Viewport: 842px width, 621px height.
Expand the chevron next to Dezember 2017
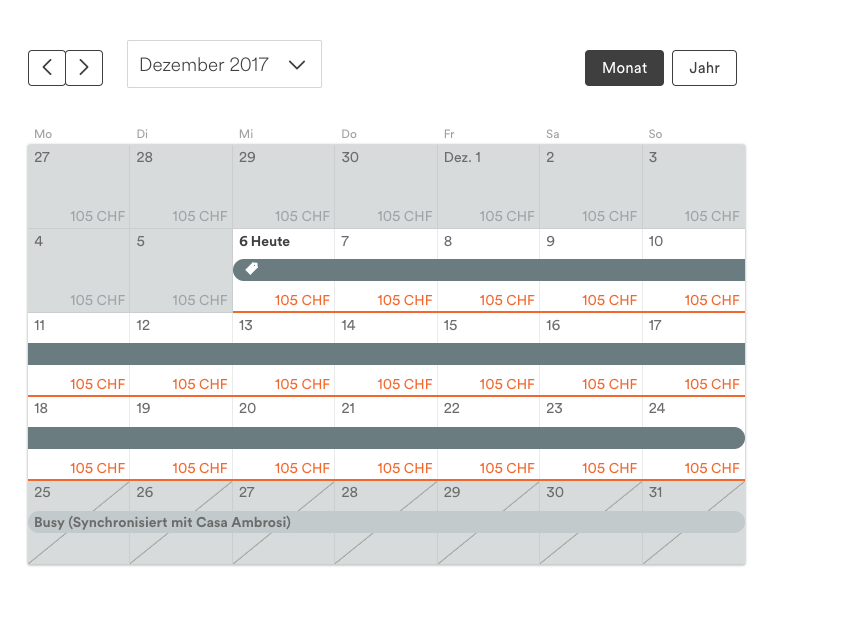click(297, 64)
